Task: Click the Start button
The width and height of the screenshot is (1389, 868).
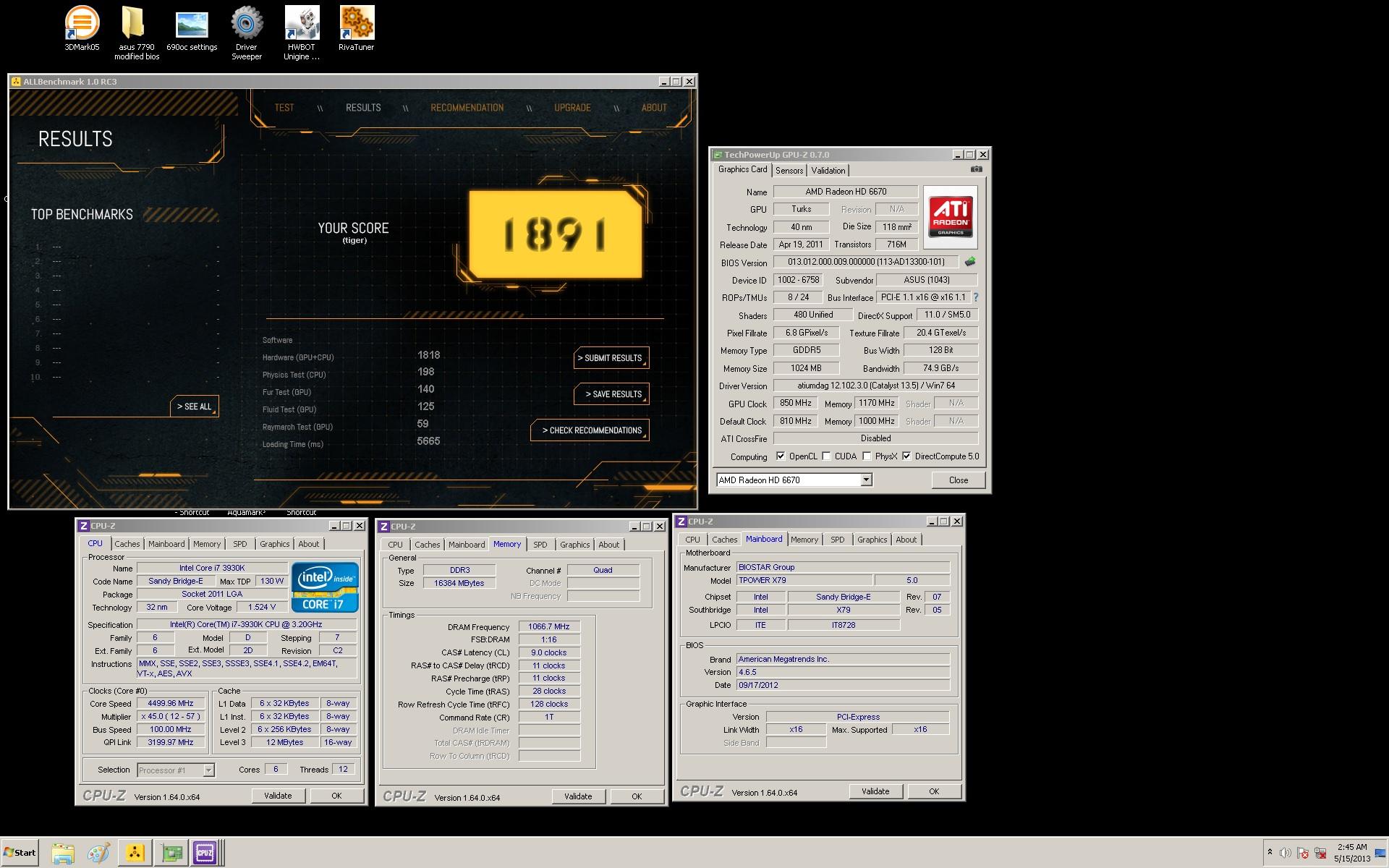Action: tap(20, 852)
